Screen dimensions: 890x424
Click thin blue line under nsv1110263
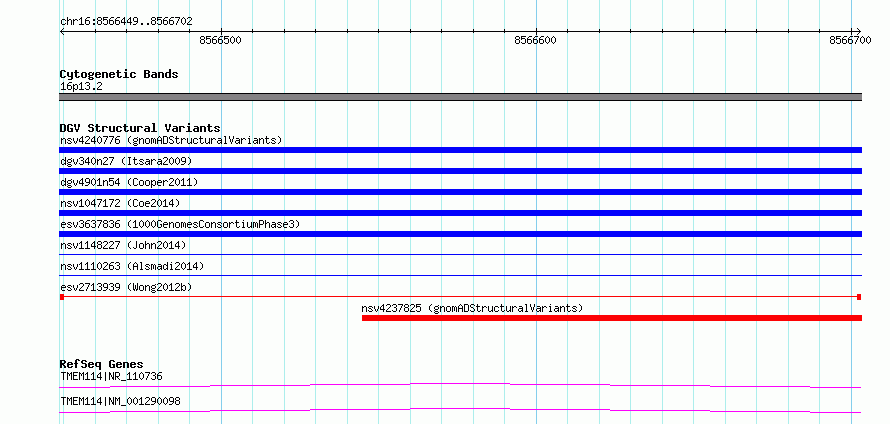click(x=460, y=276)
